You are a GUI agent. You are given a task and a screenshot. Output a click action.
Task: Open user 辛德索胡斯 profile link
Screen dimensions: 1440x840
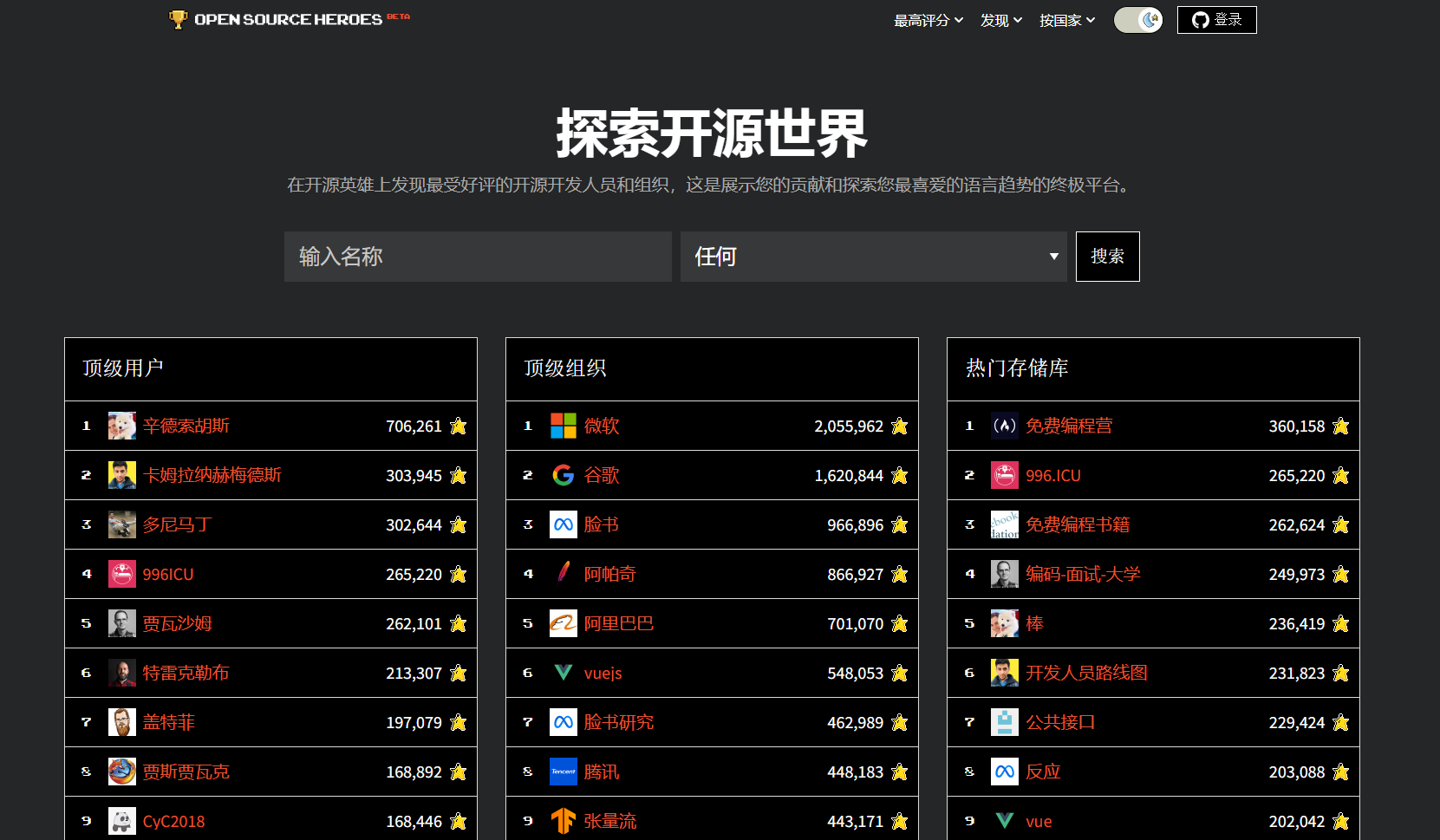click(186, 426)
